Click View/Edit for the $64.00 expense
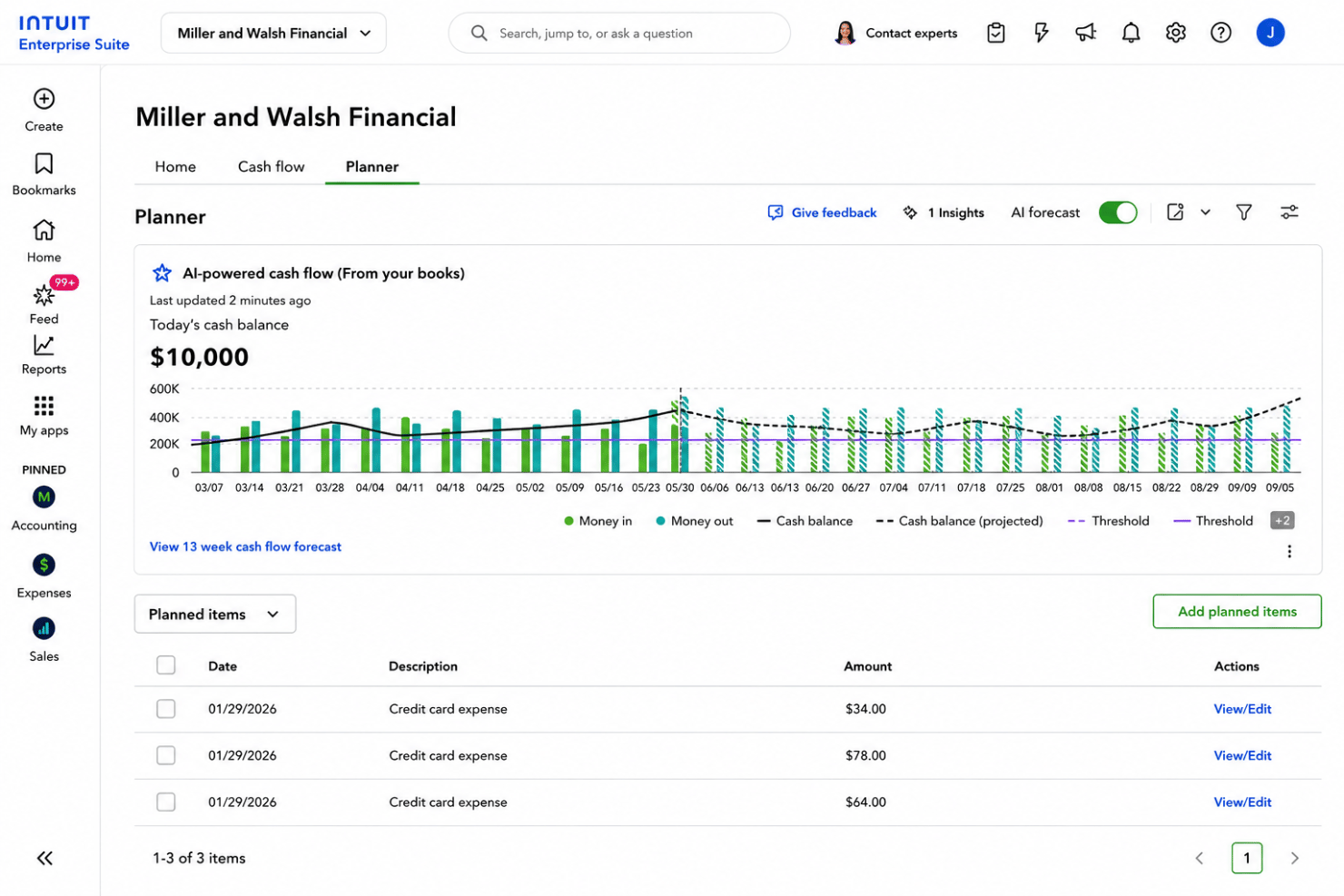Viewport: 1344px width, 896px height. click(1242, 802)
